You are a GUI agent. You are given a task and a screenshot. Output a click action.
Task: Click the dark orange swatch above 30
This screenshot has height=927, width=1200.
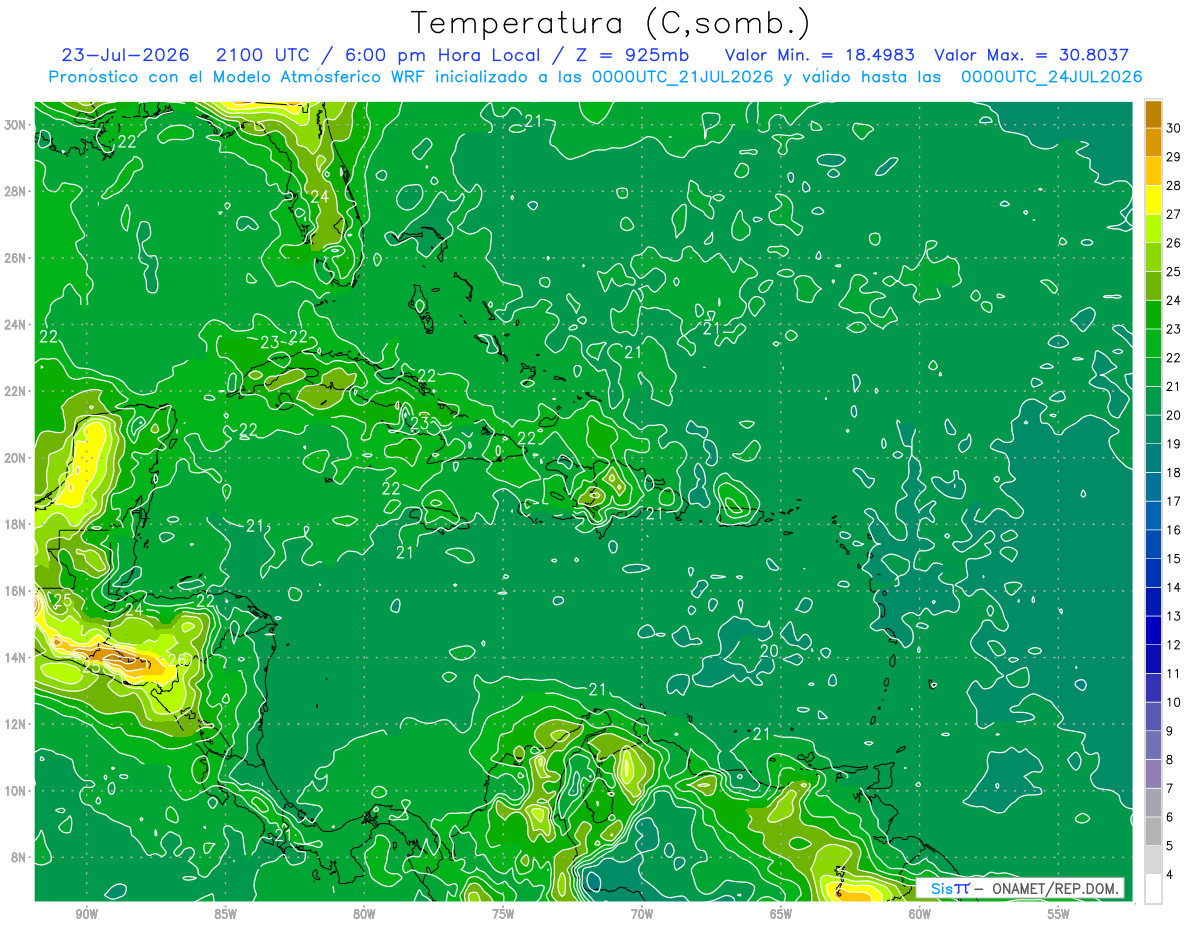pyautogui.click(x=1153, y=114)
